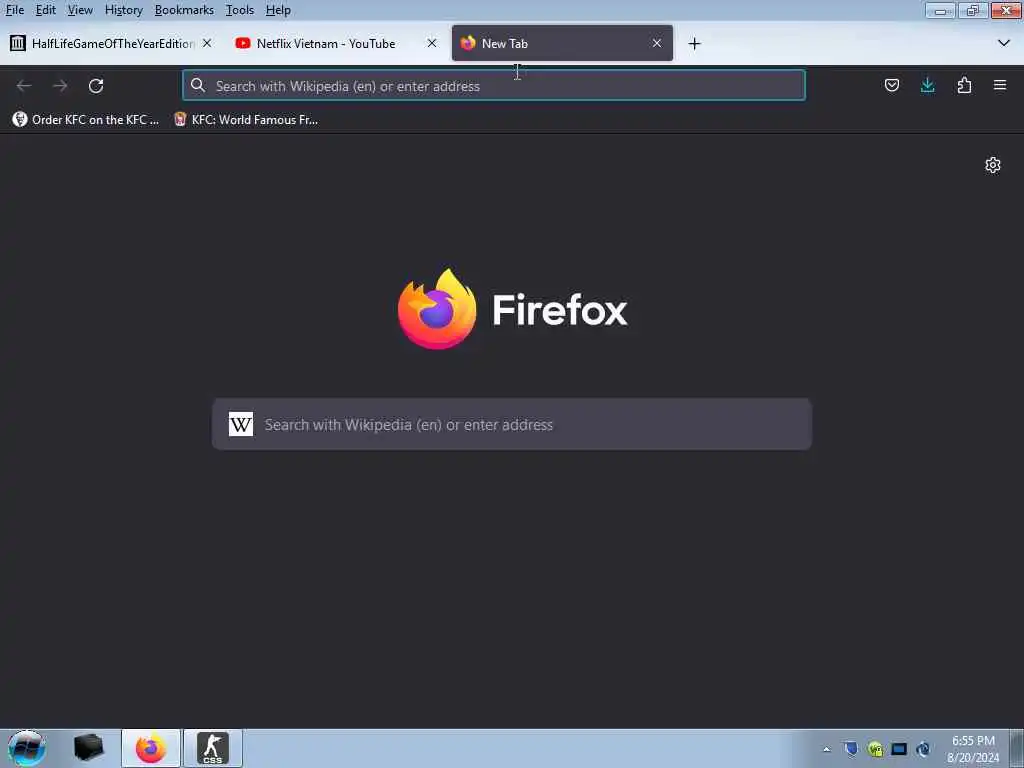Screen dimensions: 1024x768
Task: Open Save to Pocket
Action: tap(891, 86)
